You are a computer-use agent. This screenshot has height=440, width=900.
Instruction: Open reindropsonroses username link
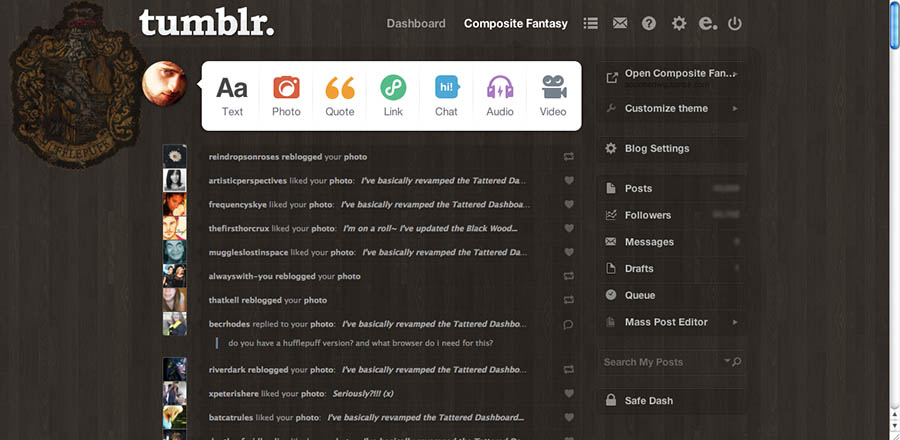[x=244, y=157]
